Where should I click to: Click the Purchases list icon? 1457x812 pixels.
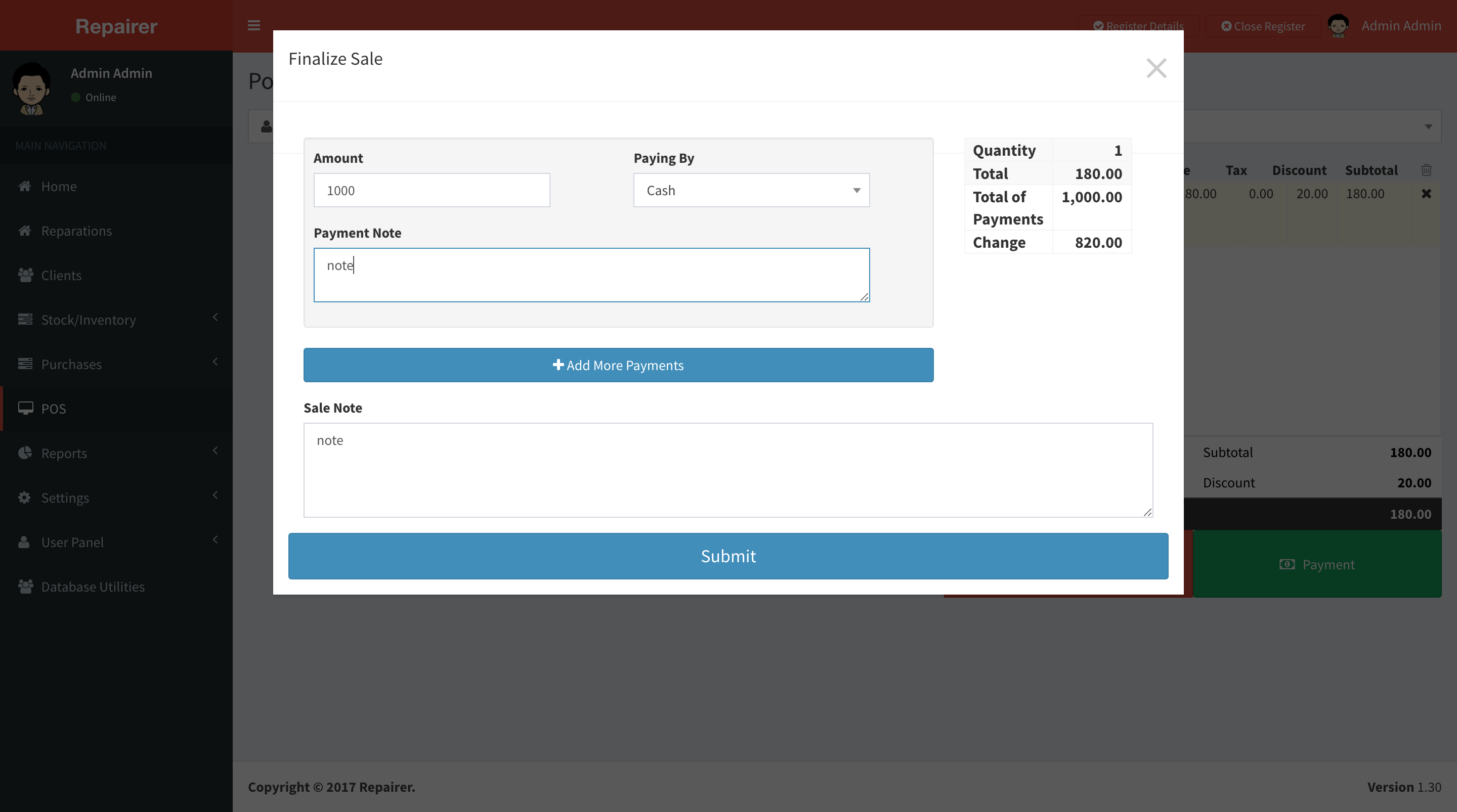[25, 364]
